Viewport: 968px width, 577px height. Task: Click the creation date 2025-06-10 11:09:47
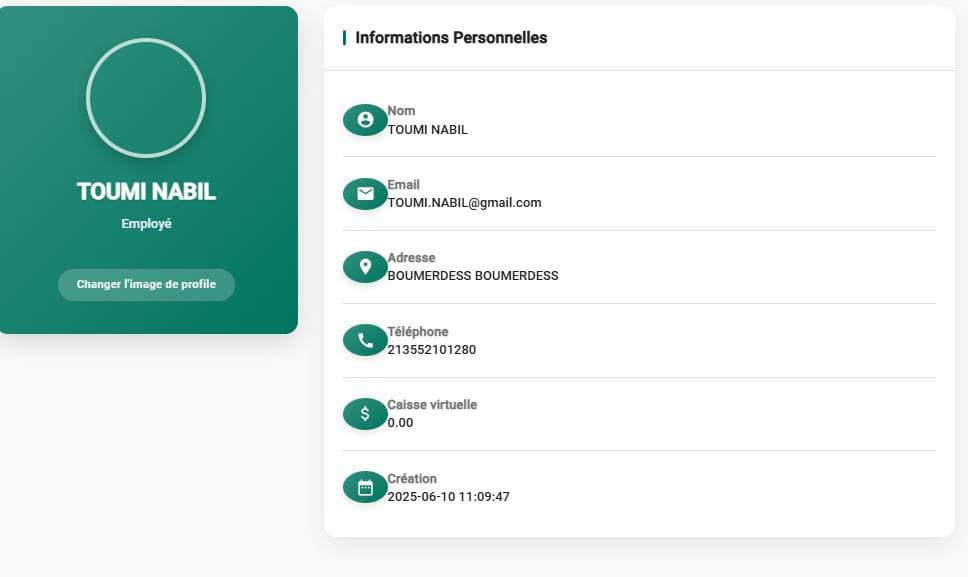pos(448,497)
